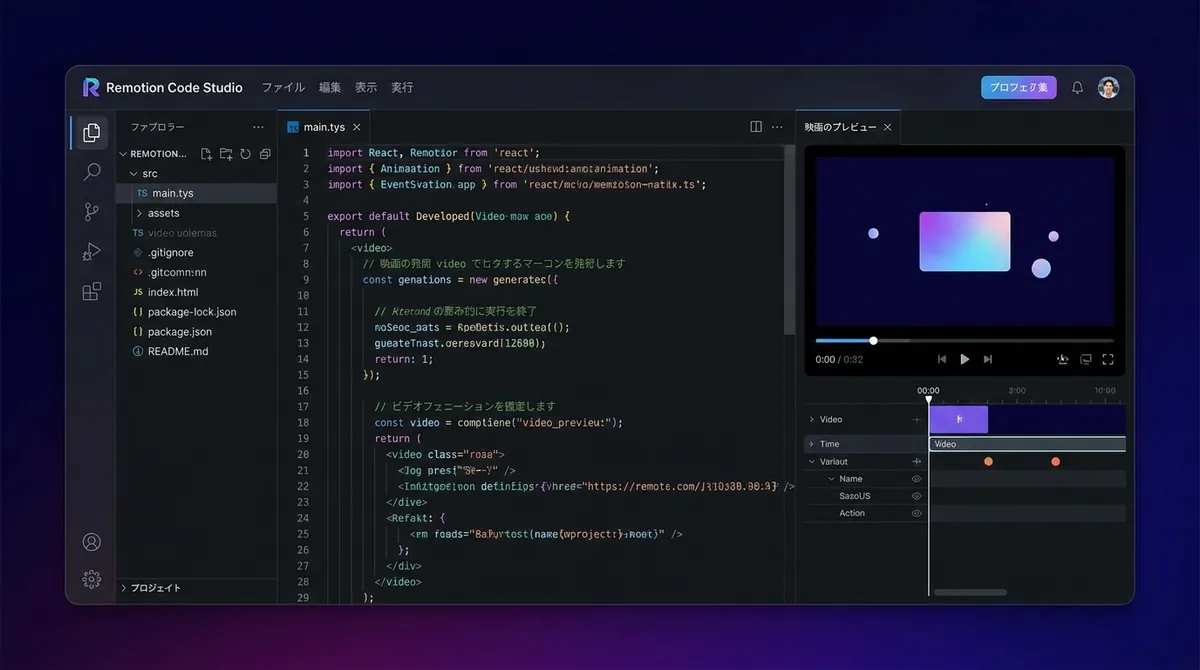
Task: Create a new file in the explorer
Action: (x=206, y=154)
